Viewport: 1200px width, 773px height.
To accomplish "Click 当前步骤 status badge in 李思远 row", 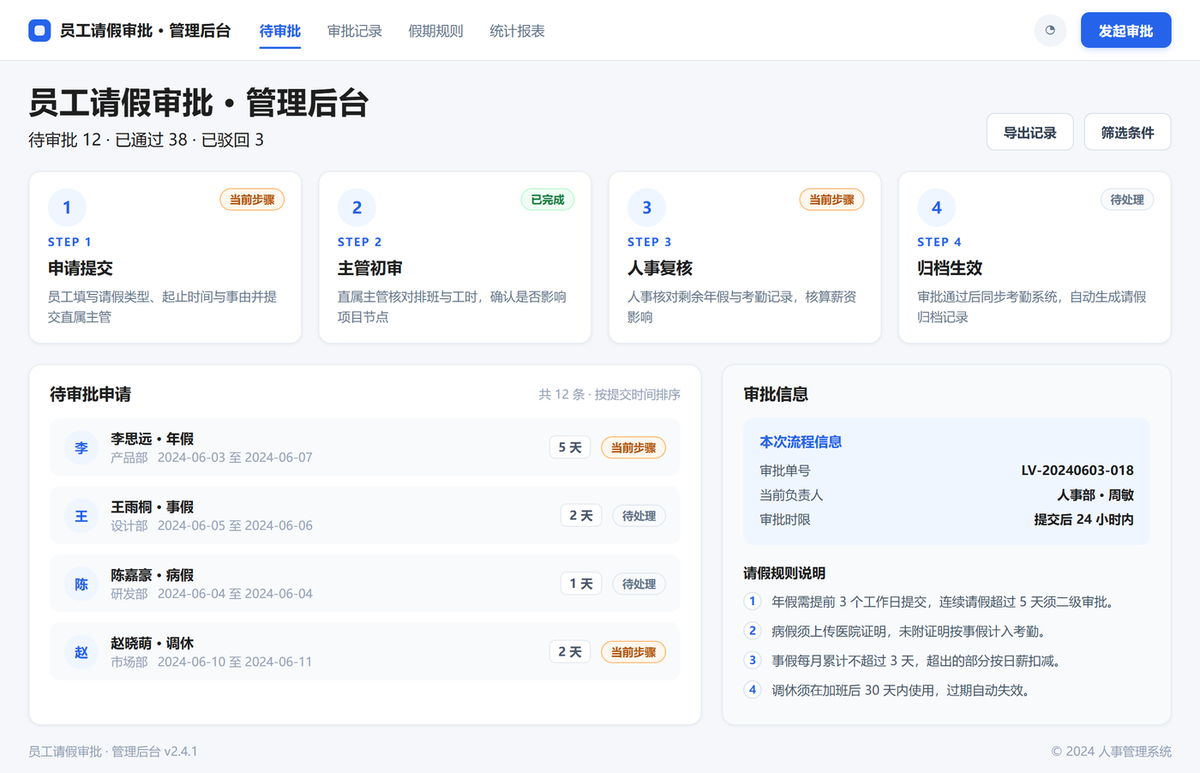I will coord(633,447).
